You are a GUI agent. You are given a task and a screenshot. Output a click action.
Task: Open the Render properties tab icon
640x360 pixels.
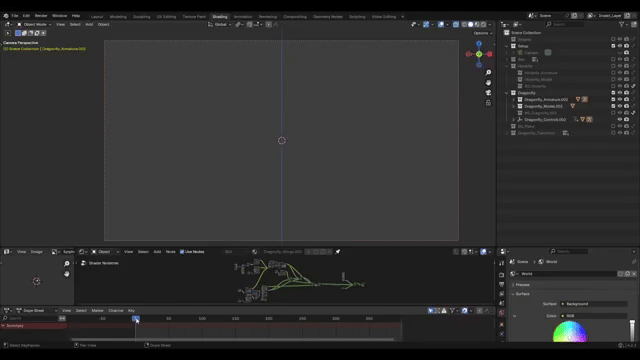coord(502,275)
